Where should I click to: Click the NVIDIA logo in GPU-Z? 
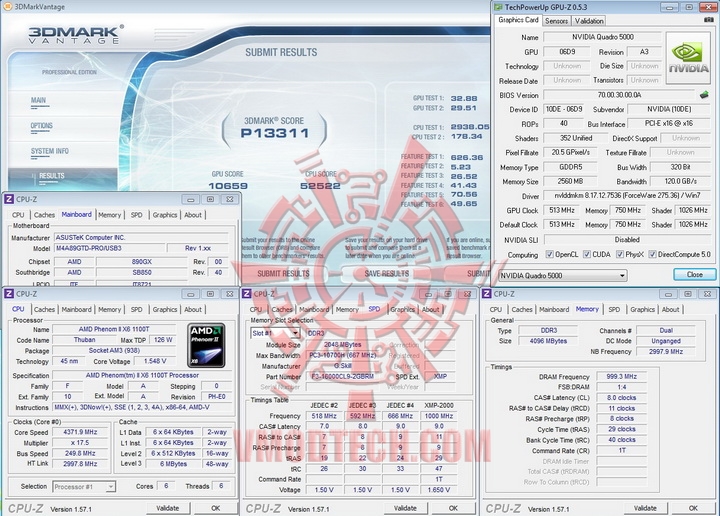(x=688, y=57)
